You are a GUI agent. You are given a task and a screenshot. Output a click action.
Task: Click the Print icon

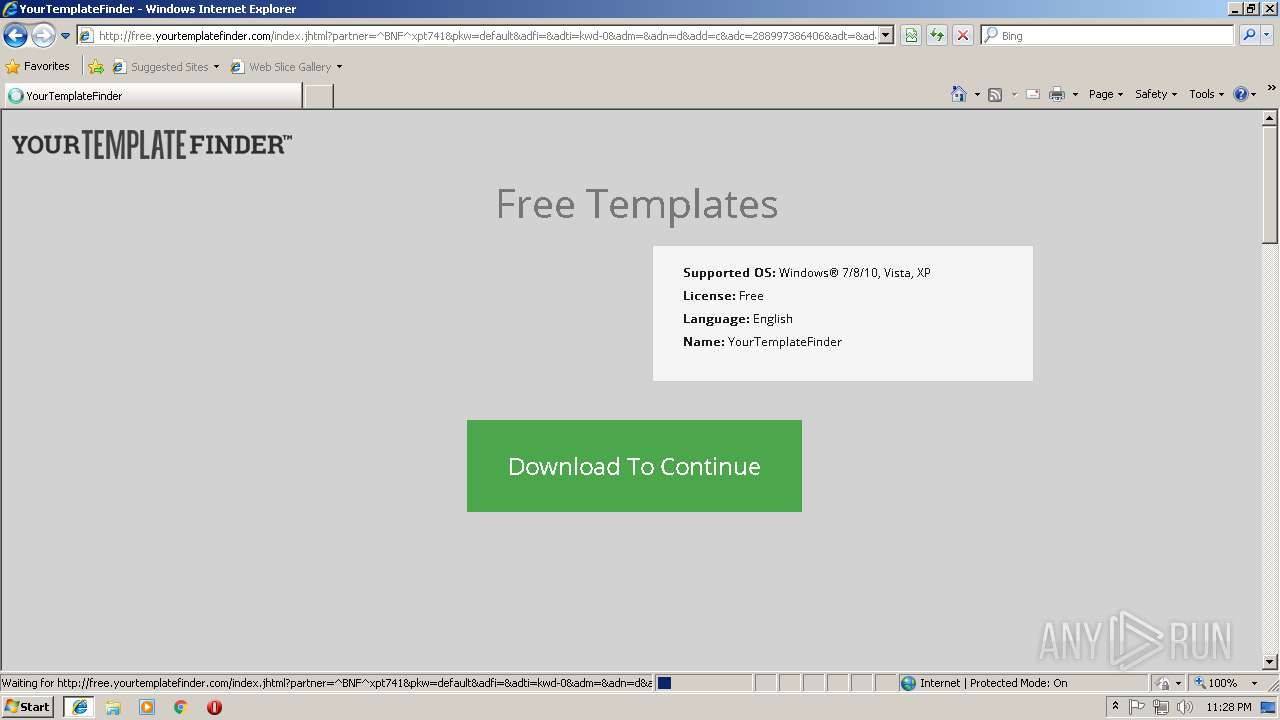click(1057, 94)
